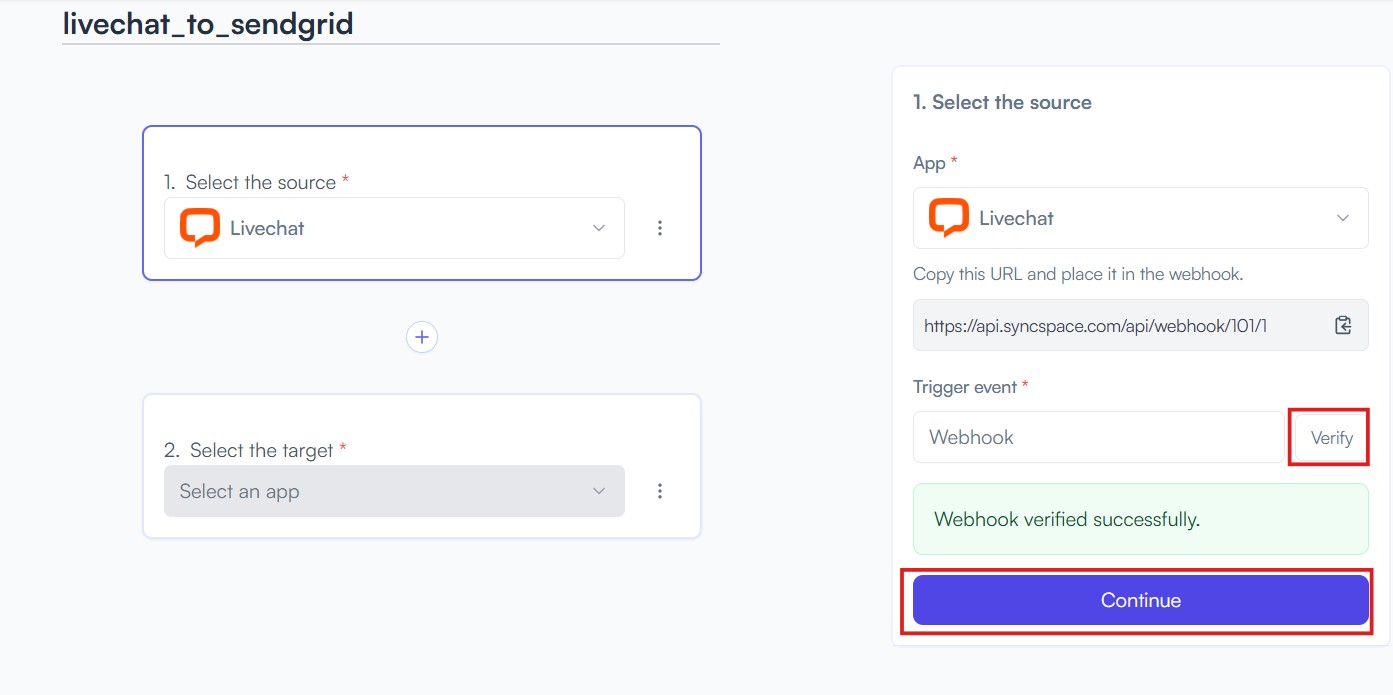Click the Livechat logo in the App field
The width and height of the screenshot is (1393, 695).
pyautogui.click(x=949, y=218)
